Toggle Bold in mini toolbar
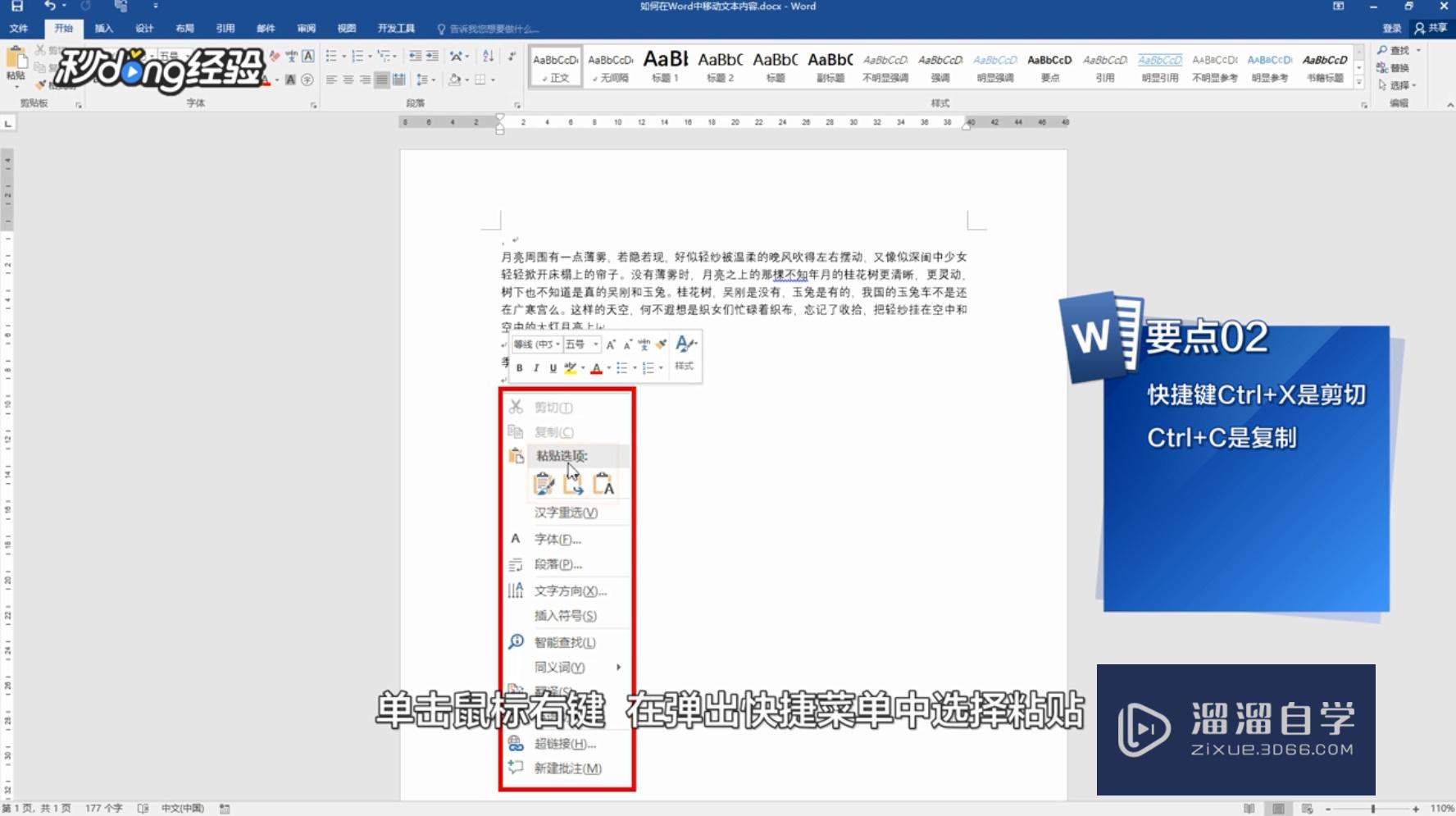The image size is (1456, 816). click(519, 368)
